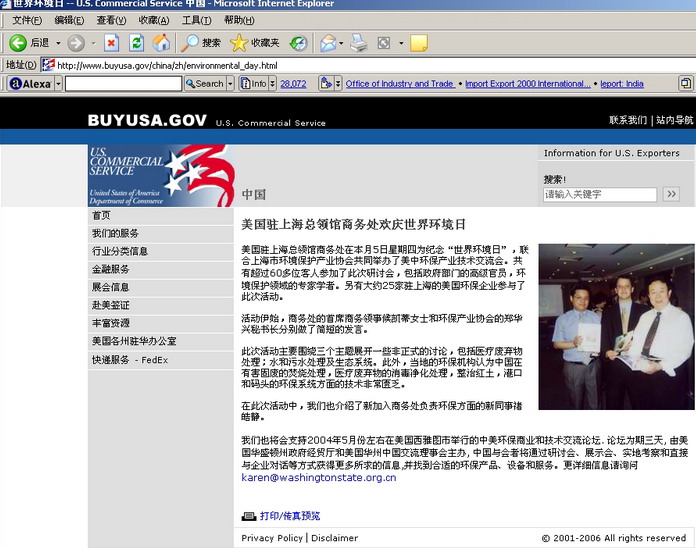Click the karen@washingtonstate.org.cn email link
696x548 pixels.
point(319,477)
